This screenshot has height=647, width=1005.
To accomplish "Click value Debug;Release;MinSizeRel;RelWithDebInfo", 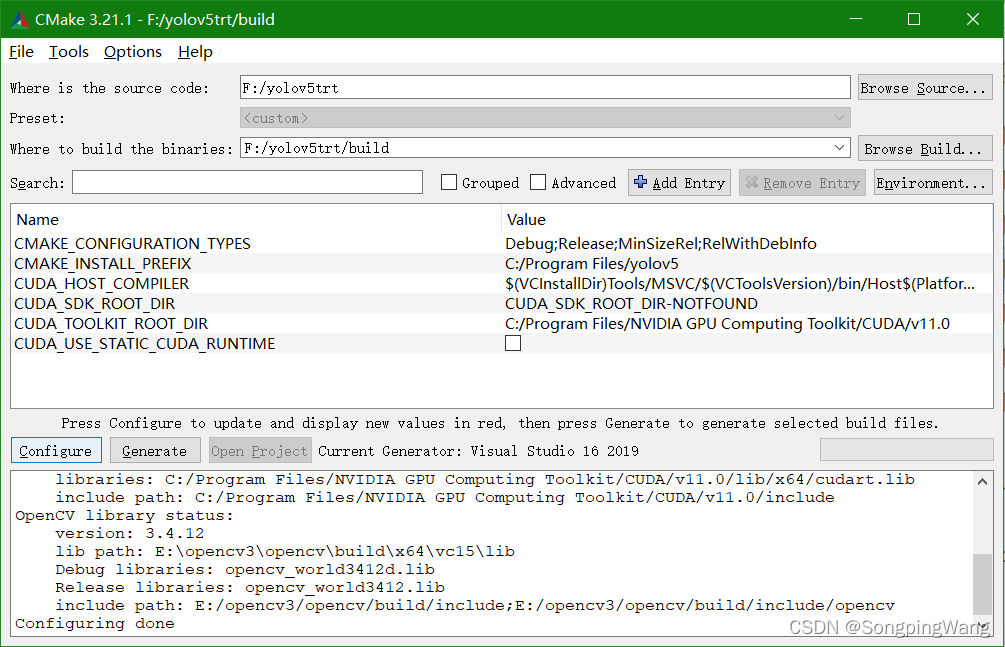I will (661, 244).
